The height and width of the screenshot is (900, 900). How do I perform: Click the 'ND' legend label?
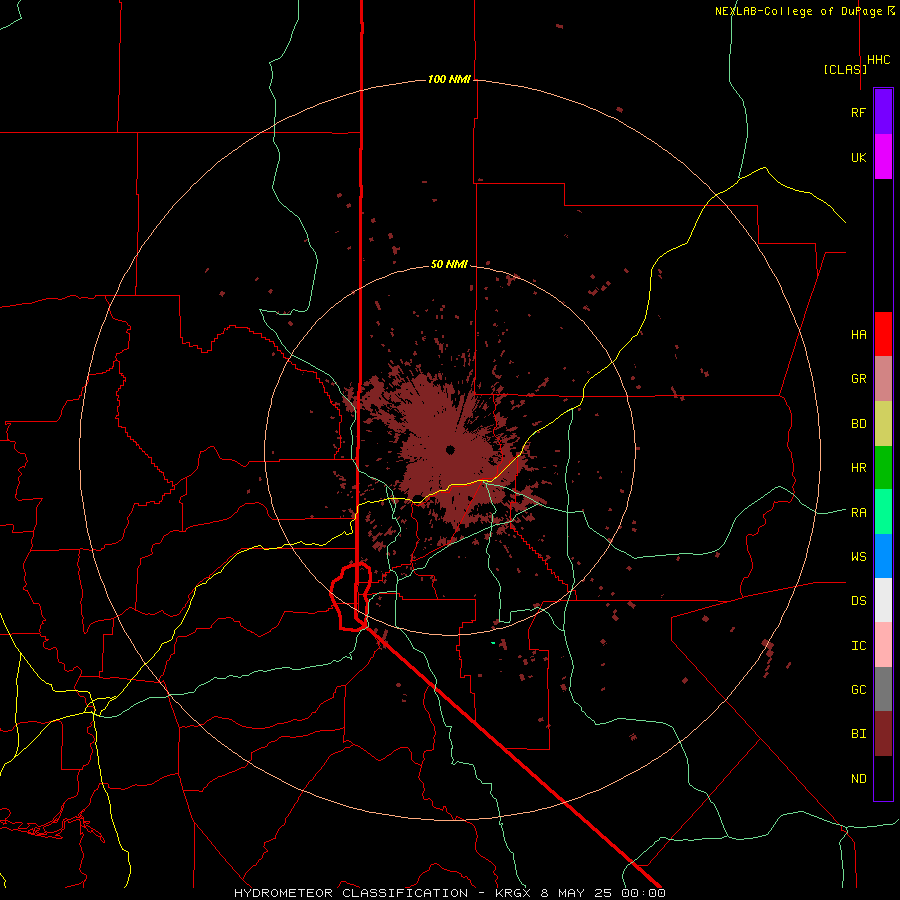coord(858,779)
